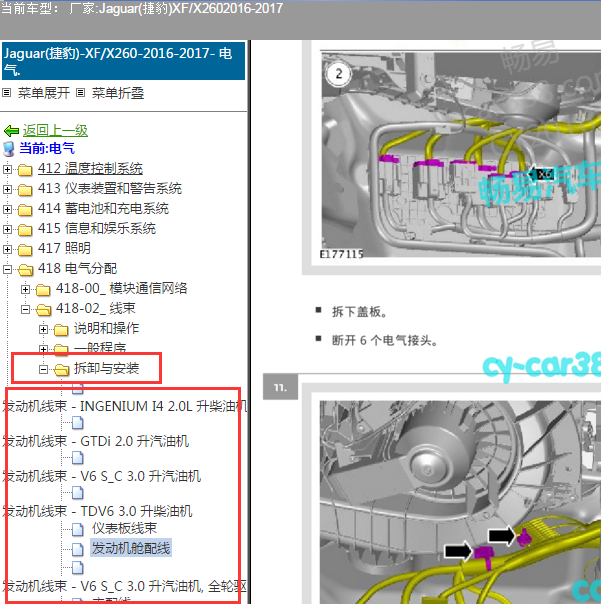Click the 414 蓄电池和充电系统 folder icon

25,210
